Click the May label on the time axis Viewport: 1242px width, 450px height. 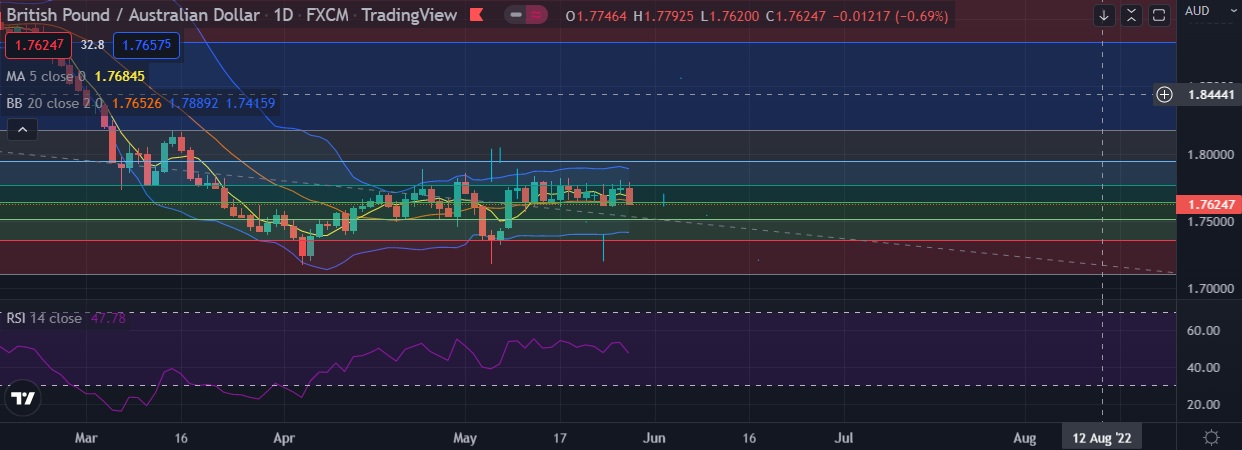point(465,437)
